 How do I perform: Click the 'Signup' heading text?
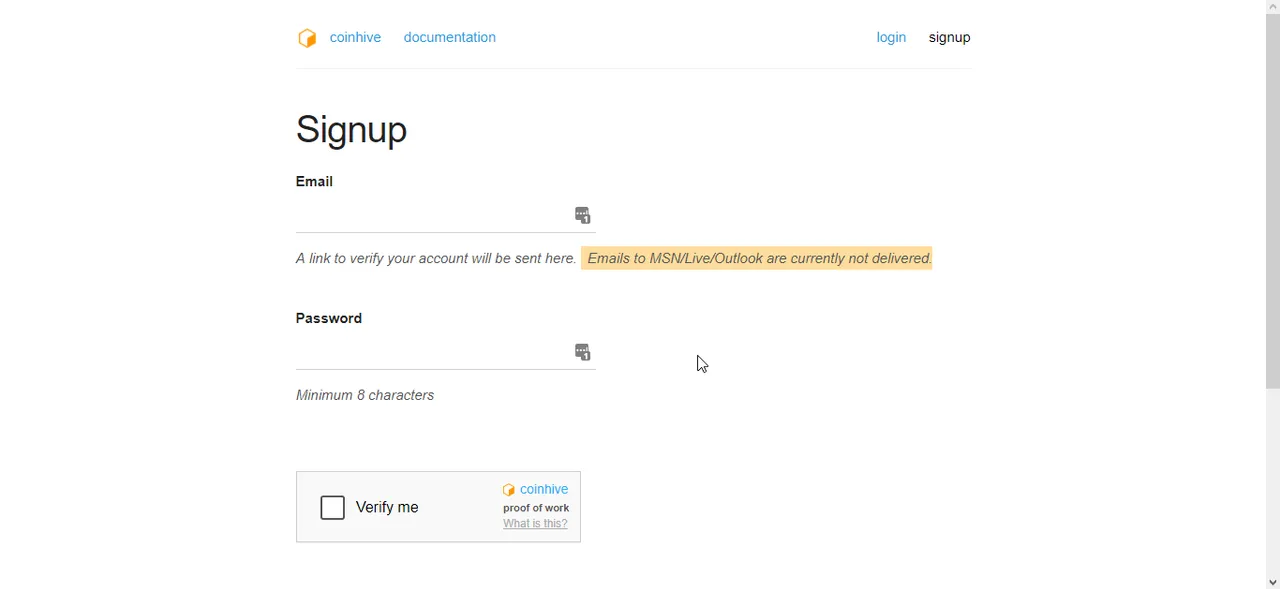pyautogui.click(x=351, y=130)
